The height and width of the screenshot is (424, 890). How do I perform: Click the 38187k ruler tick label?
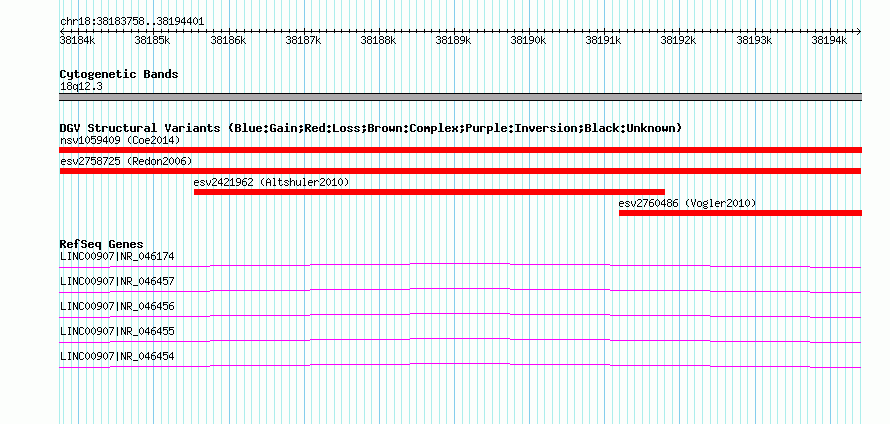click(x=303, y=40)
